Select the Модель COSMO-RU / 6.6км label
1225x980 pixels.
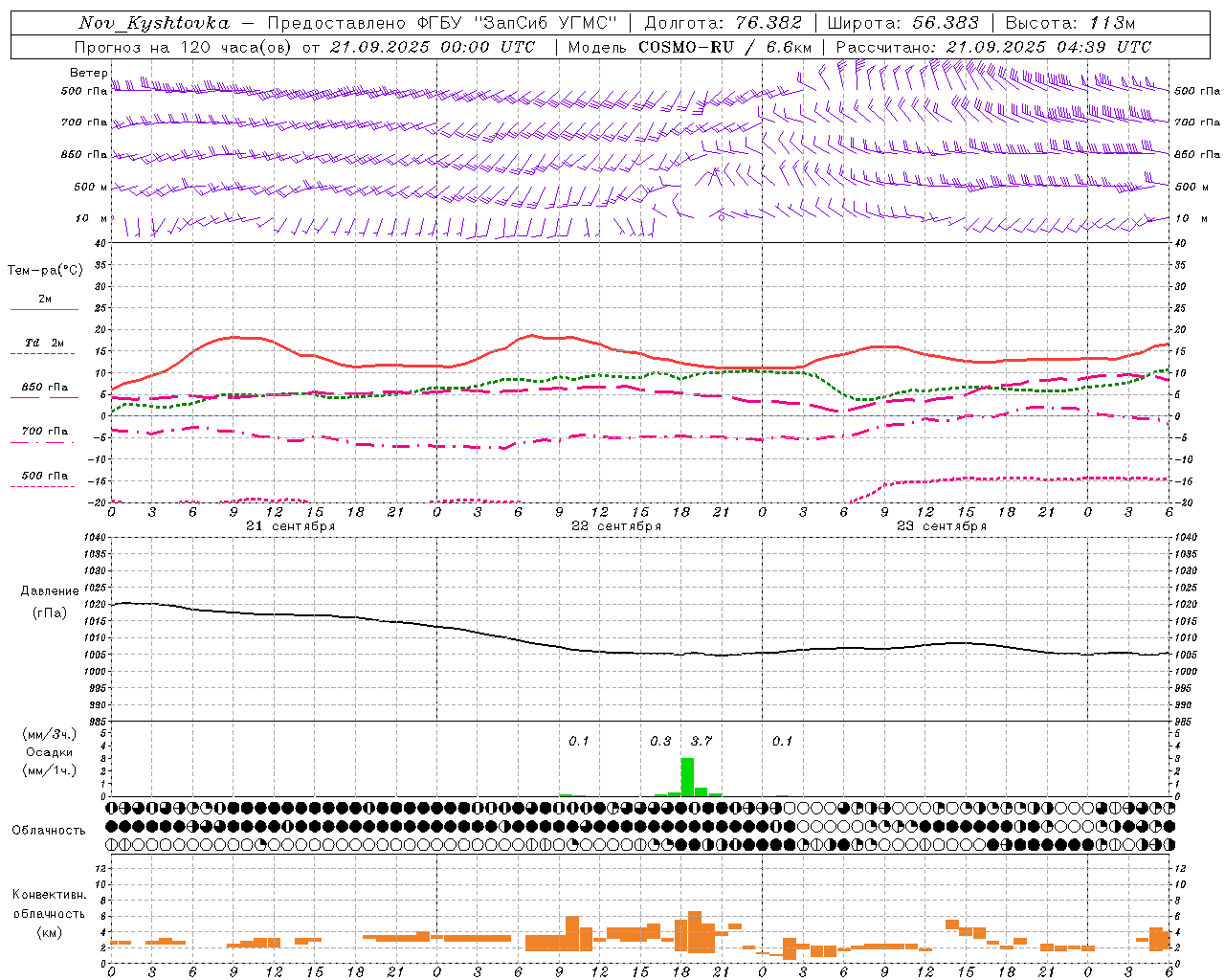pyautogui.click(x=690, y=47)
